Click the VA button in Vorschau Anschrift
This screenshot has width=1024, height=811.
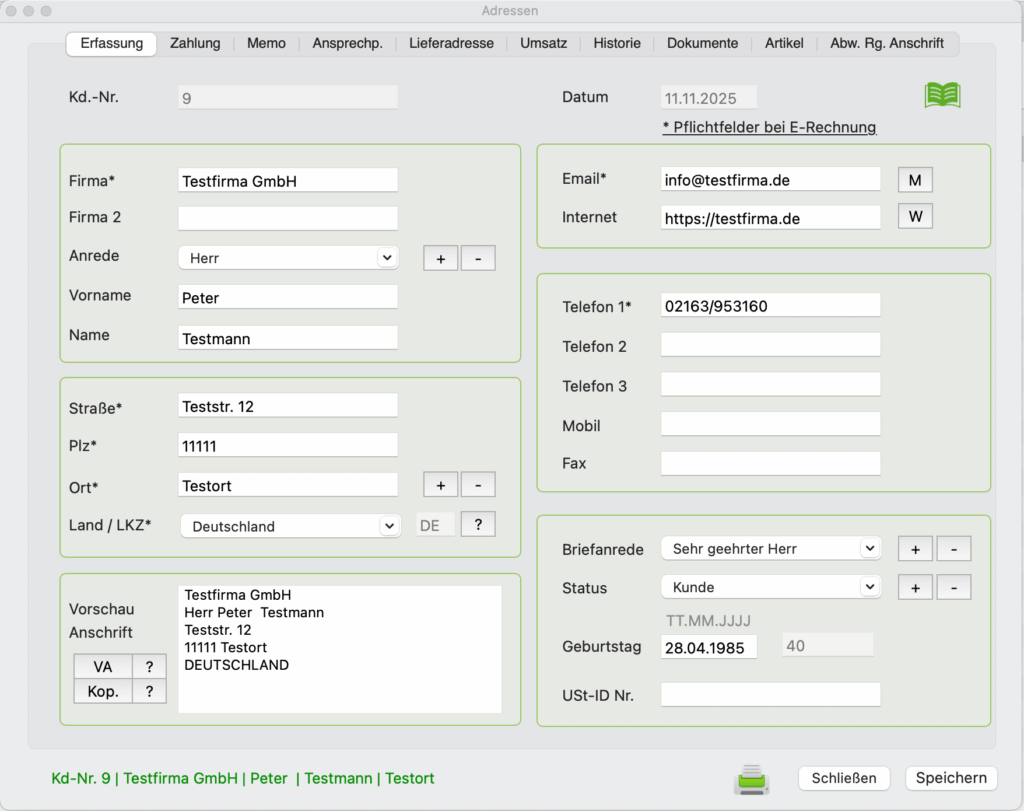[x=103, y=667]
